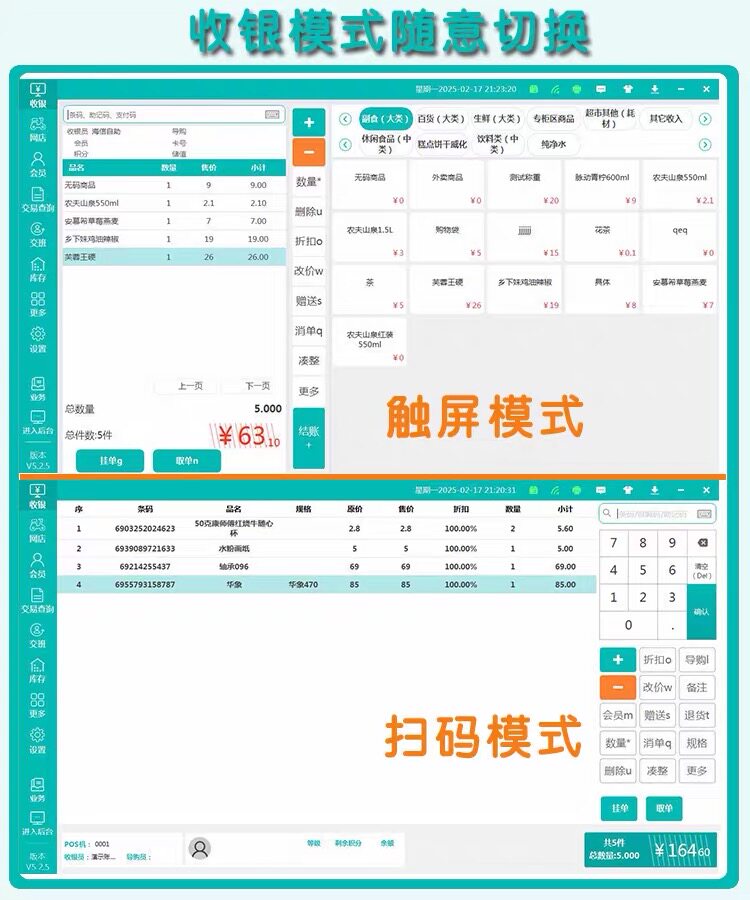
Task: Open 网店 icon in scan-mode window sidebar
Action: (x=37, y=530)
